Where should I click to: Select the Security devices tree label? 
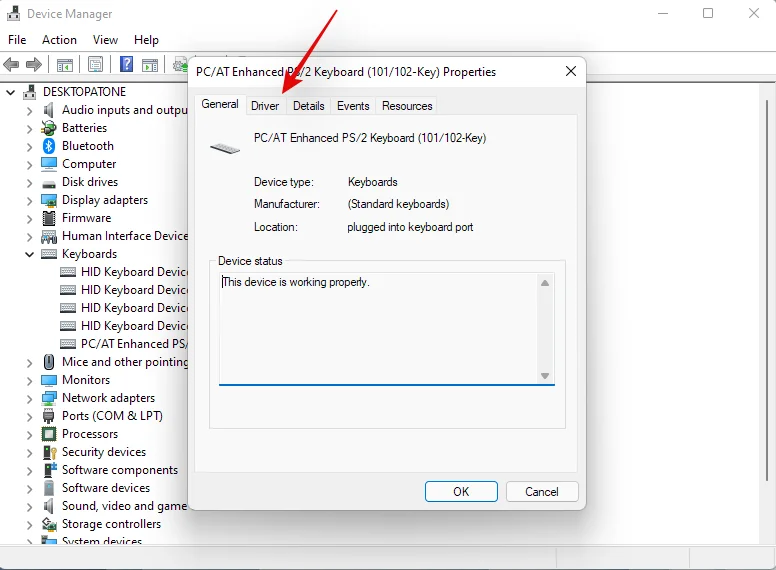click(x=104, y=452)
